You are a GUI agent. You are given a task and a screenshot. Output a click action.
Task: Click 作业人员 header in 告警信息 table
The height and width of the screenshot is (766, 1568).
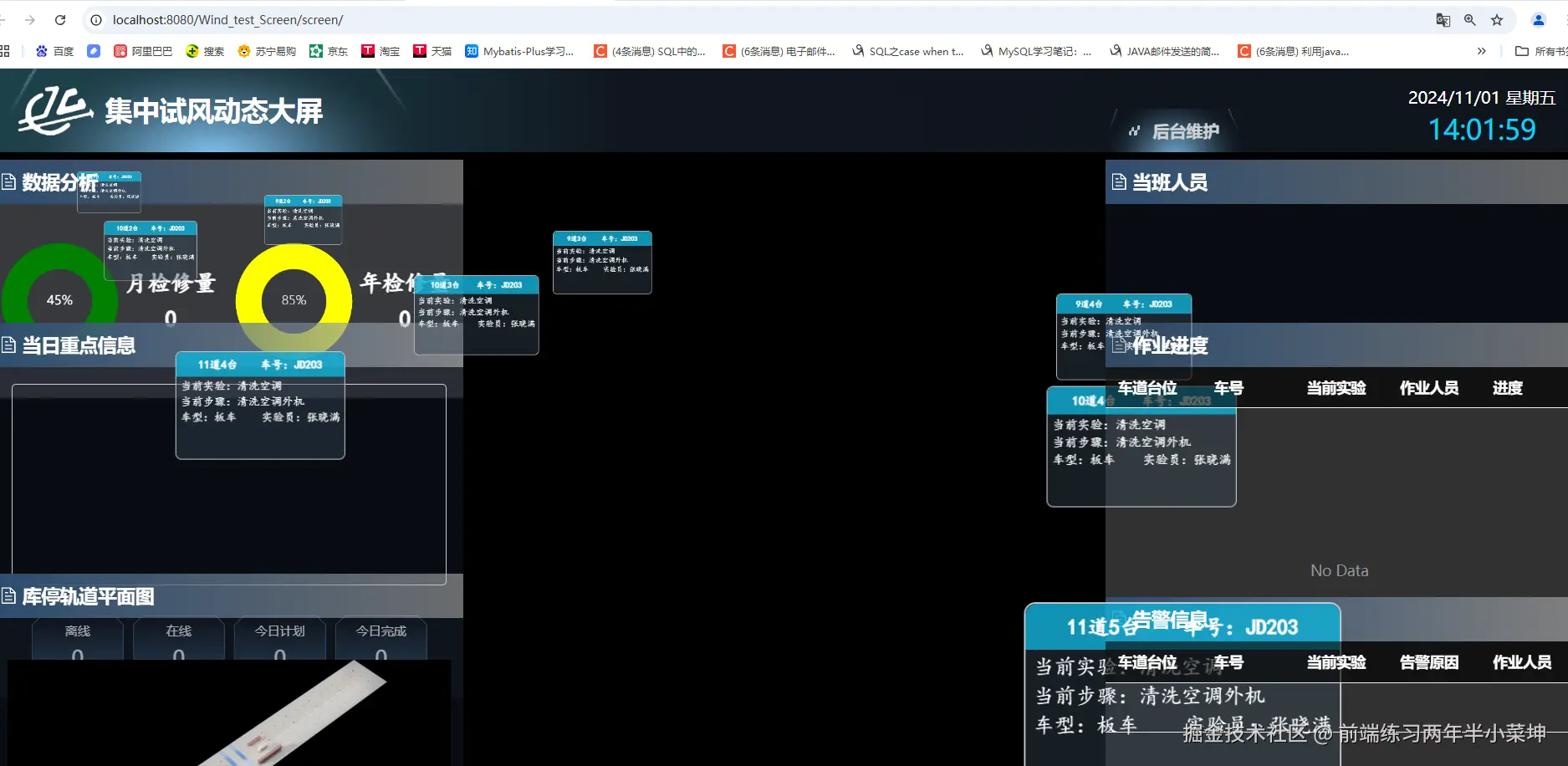[x=1522, y=662]
